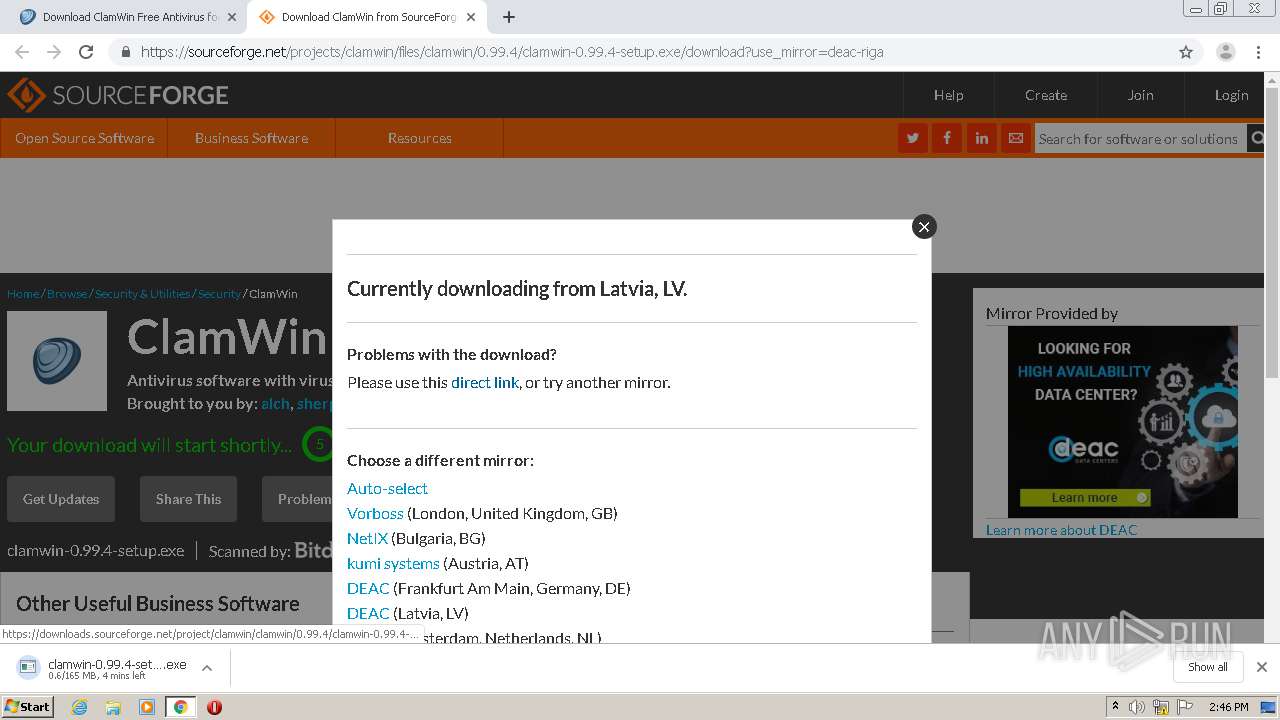Click Login in header
Screen dimensions: 1280x720
[x=1231, y=95]
